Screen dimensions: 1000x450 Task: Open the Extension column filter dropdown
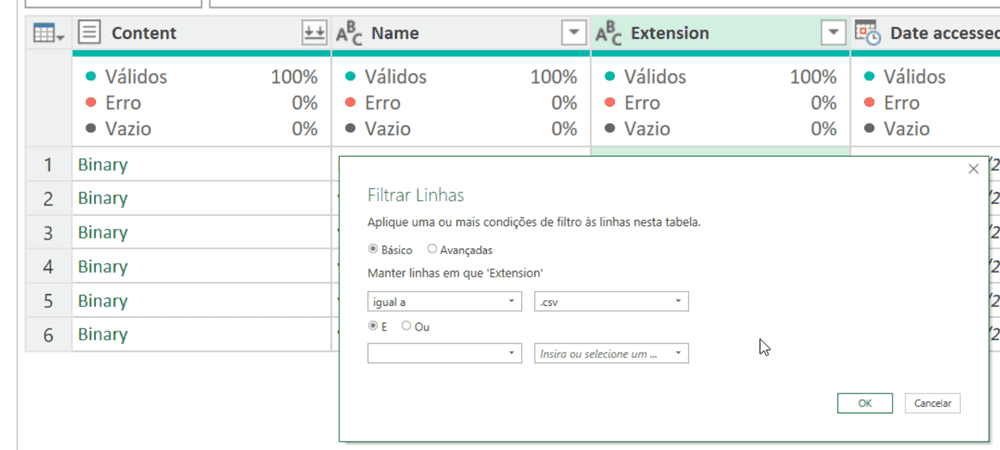click(x=833, y=33)
